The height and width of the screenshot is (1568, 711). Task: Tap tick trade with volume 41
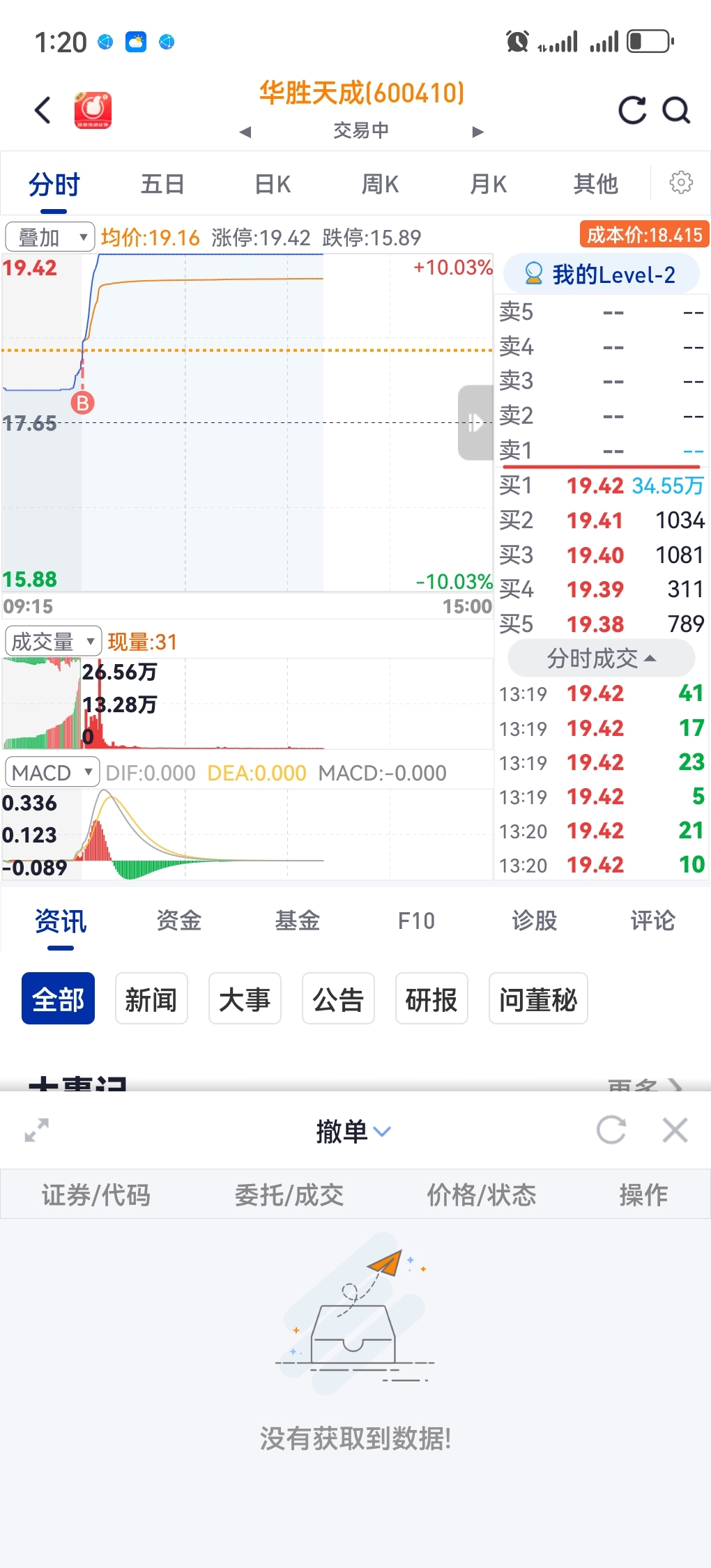click(x=602, y=693)
